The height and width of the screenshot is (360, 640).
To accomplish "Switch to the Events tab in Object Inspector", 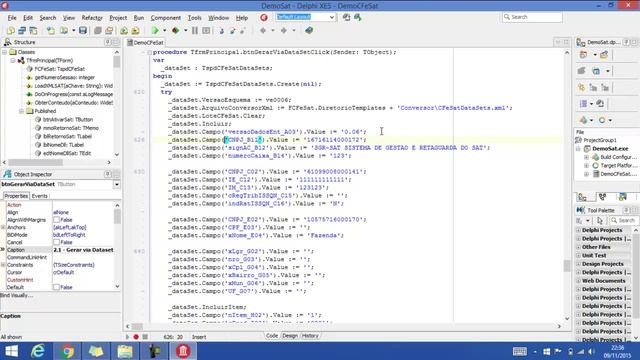I will (40, 196).
